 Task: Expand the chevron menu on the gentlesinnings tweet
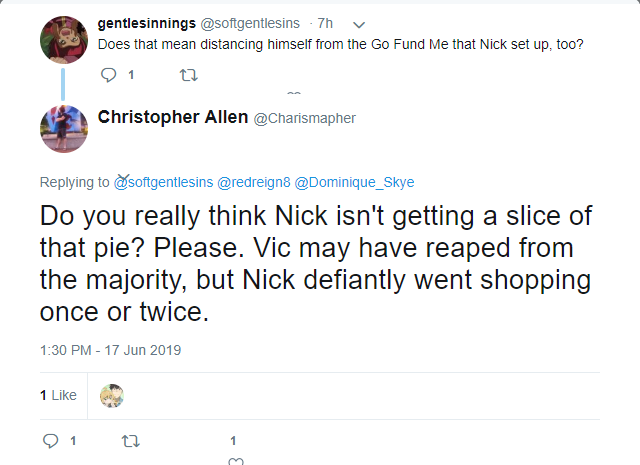click(358, 25)
